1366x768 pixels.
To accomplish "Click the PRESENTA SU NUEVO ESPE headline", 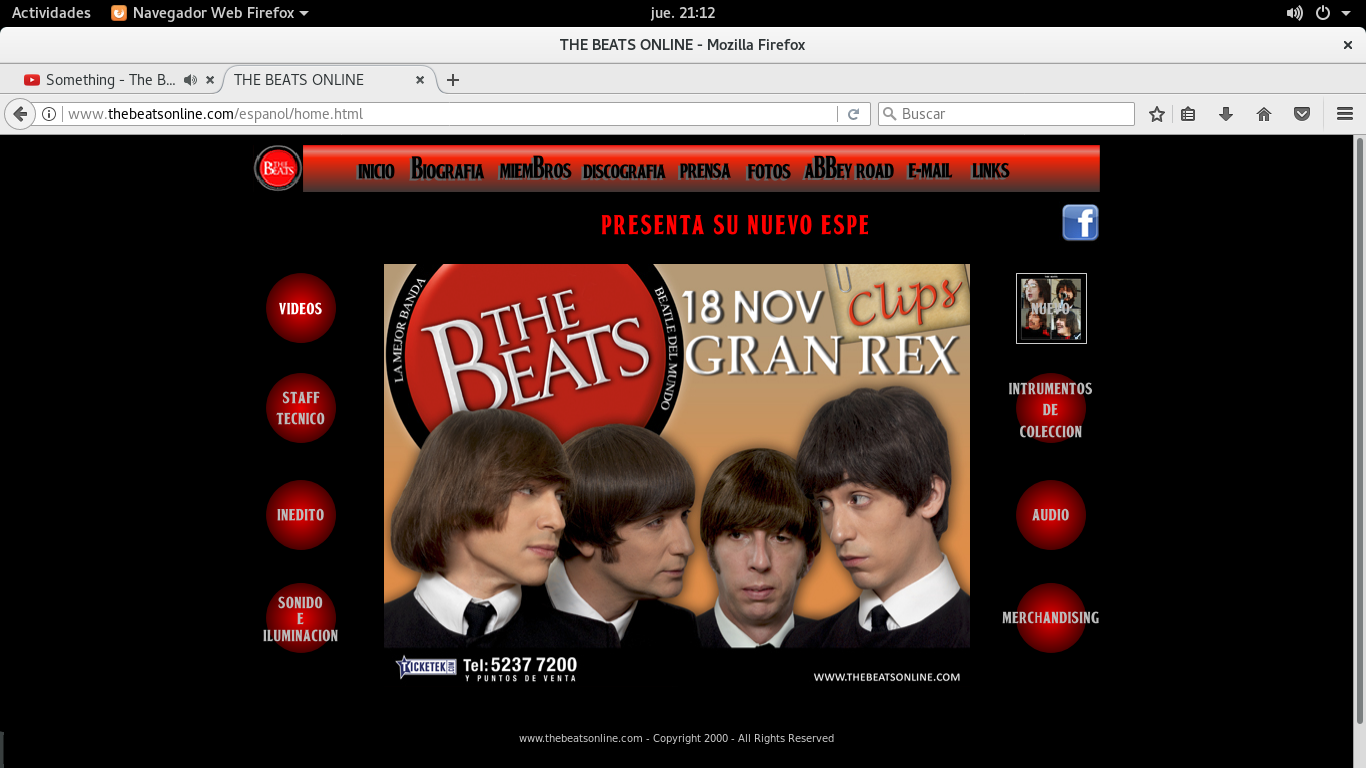I will pos(735,226).
